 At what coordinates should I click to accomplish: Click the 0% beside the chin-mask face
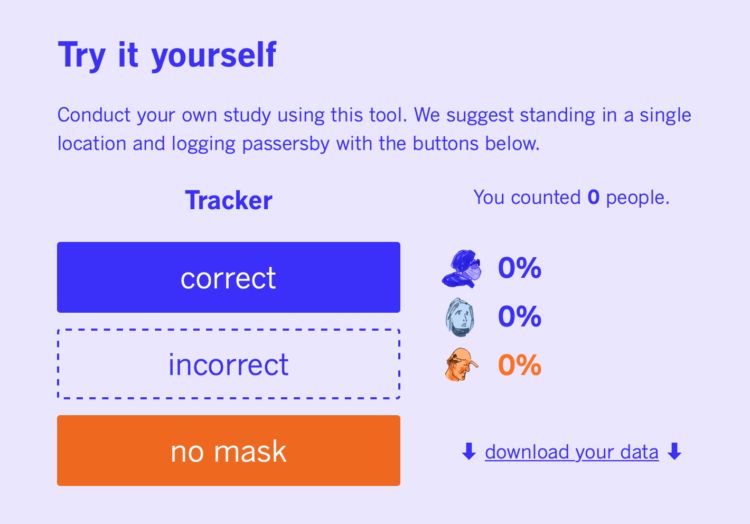pyautogui.click(x=519, y=317)
